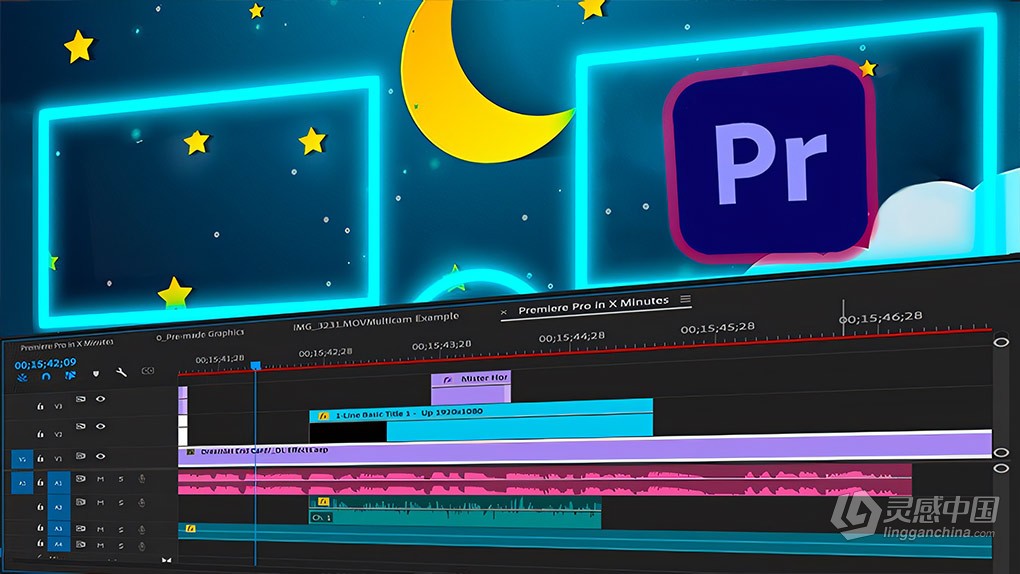
Task: Open Premiere Pro in X Minutes panel menu
Action: tap(686, 299)
